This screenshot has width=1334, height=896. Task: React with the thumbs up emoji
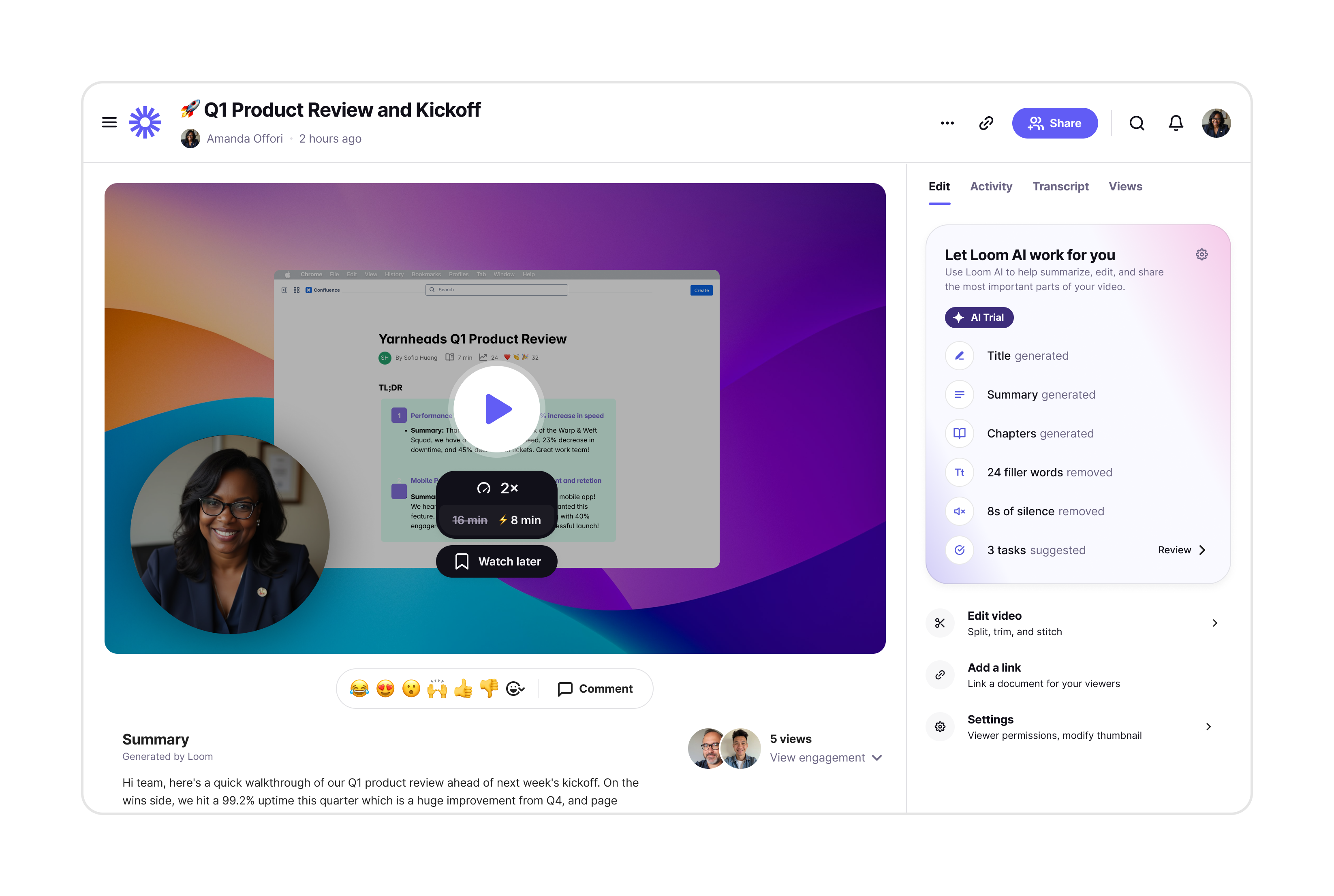click(x=463, y=689)
